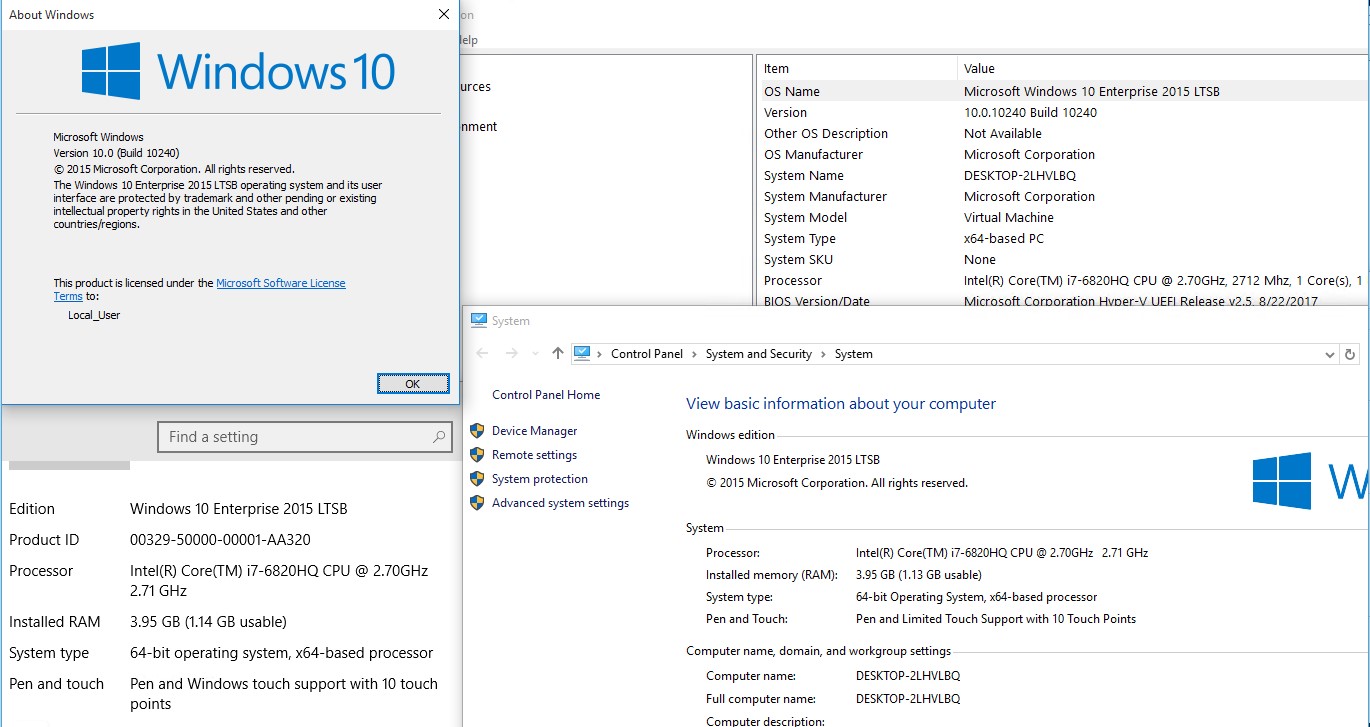Open the recent locations dropdown arrow
This screenshot has width=1370, height=727.
click(x=534, y=354)
